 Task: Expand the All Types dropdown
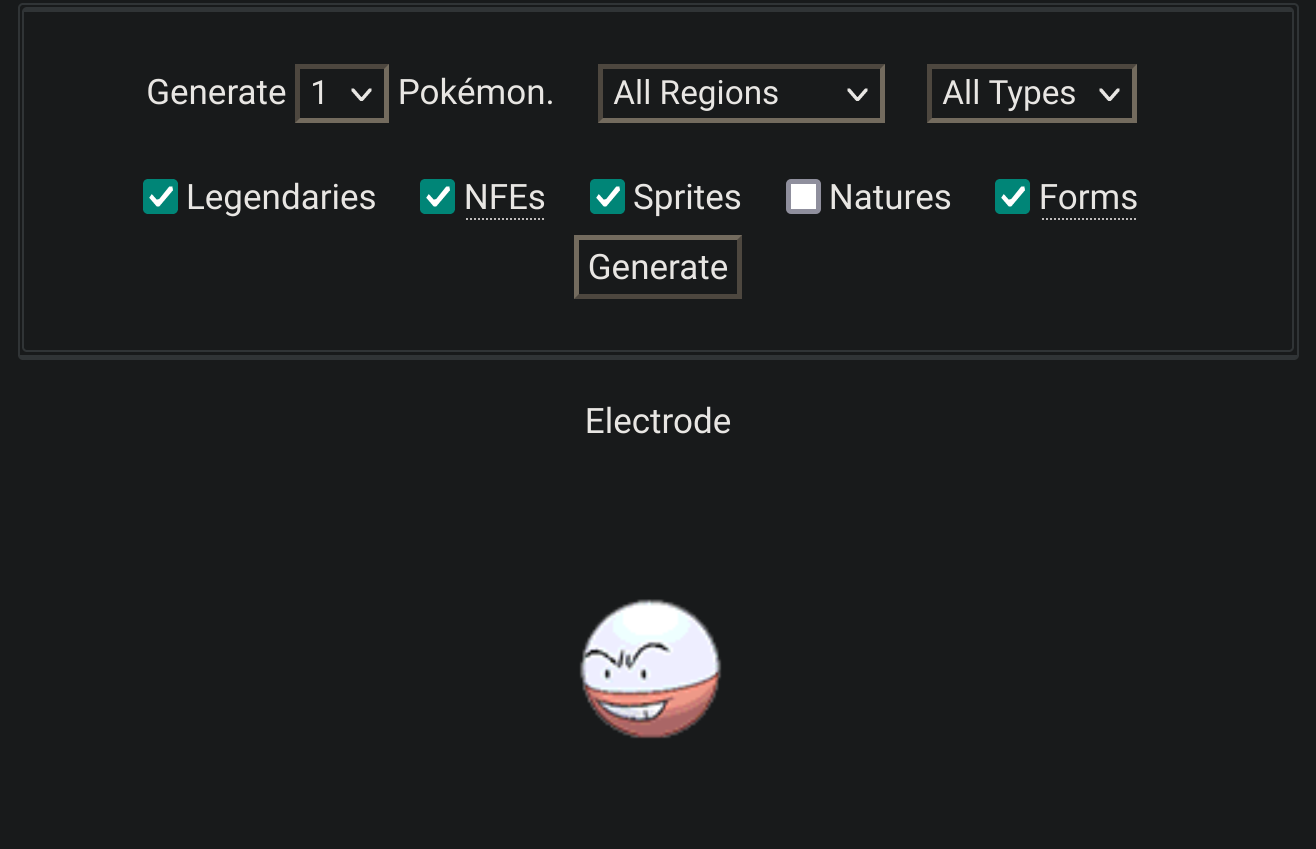point(1032,94)
